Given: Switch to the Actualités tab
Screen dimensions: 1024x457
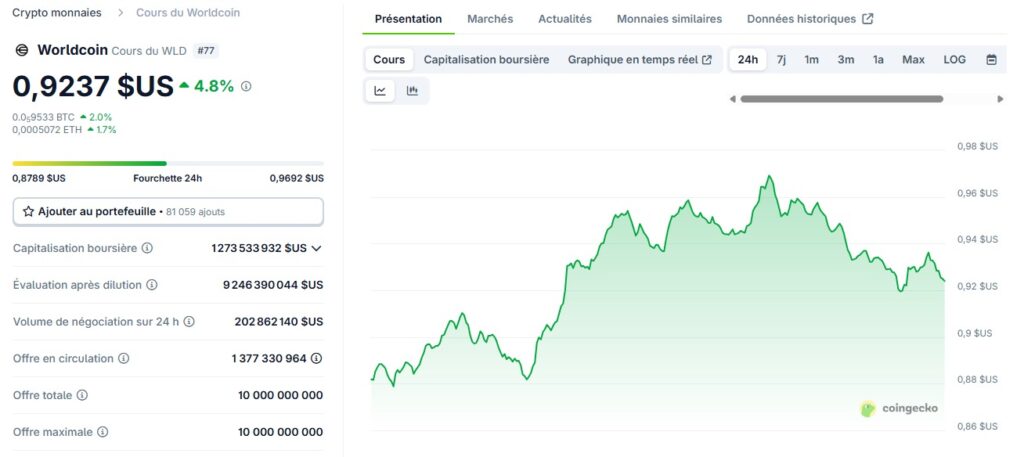Looking at the screenshot, I should 564,19.
